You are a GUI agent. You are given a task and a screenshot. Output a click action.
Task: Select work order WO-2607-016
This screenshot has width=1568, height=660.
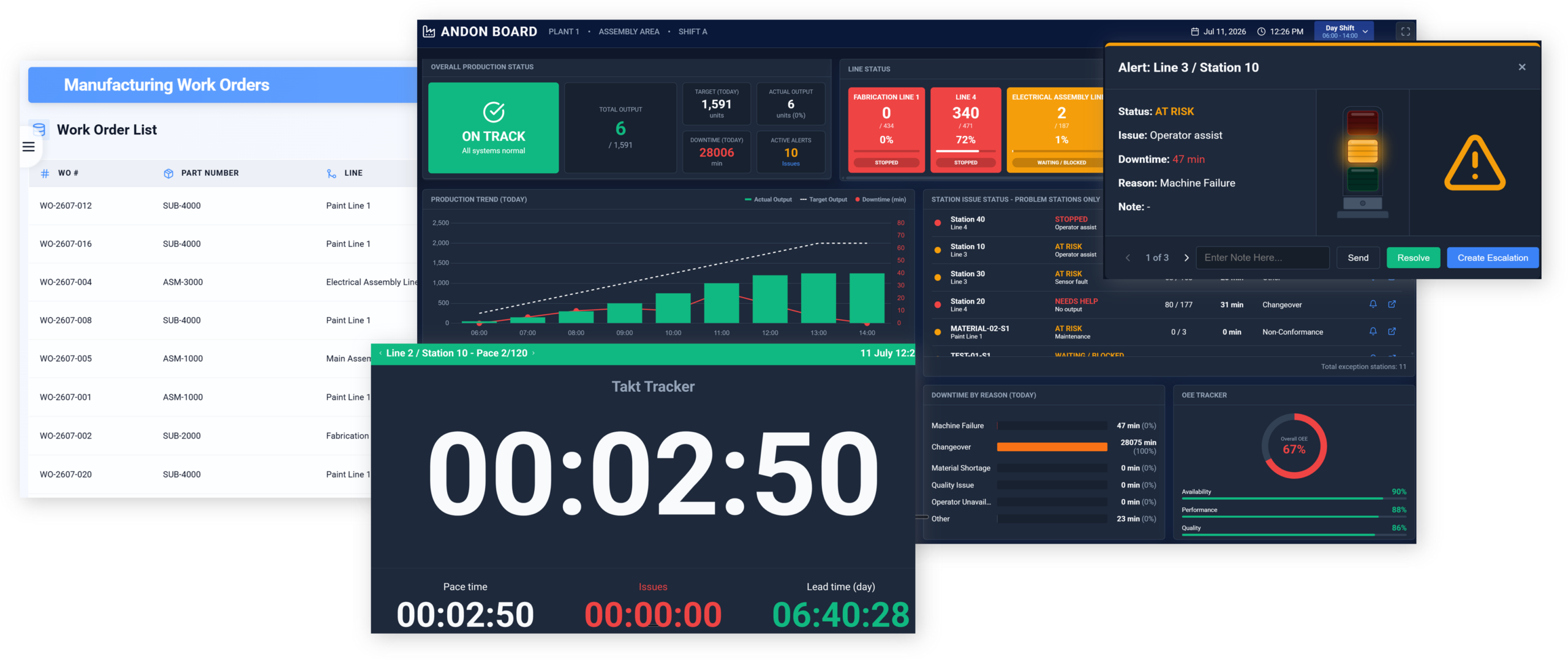tap(223, 244)
